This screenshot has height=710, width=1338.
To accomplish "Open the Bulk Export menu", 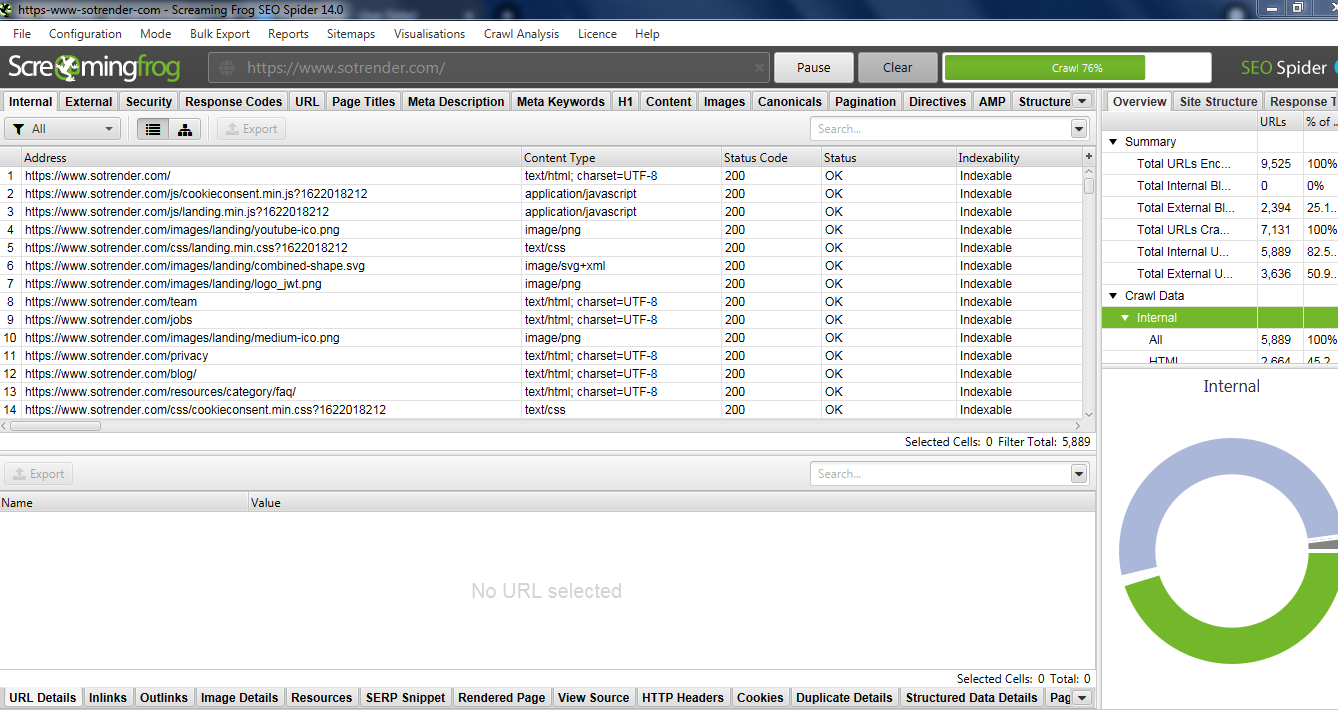I will [x=219, y=34].
